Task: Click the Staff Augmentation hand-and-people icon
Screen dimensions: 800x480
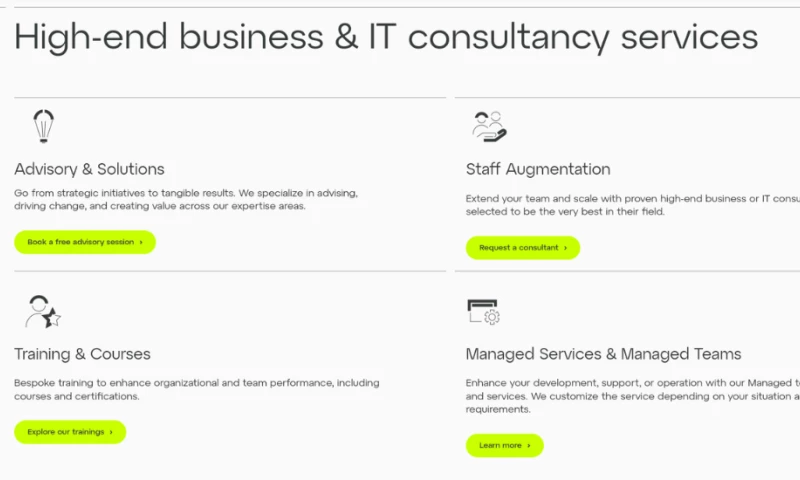Action: tap(489, 127)
